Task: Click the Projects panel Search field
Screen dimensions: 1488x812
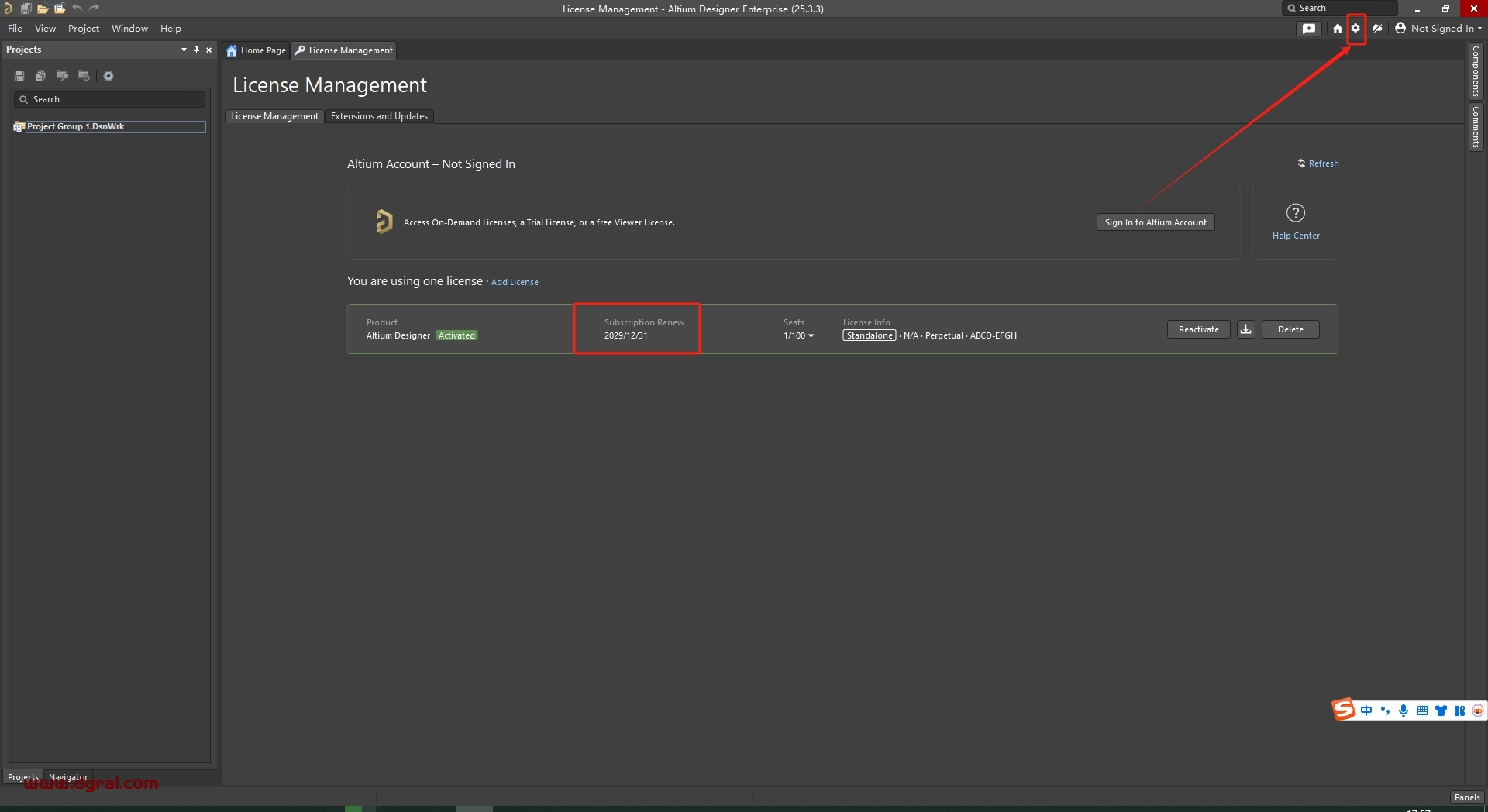Action: 109,99
